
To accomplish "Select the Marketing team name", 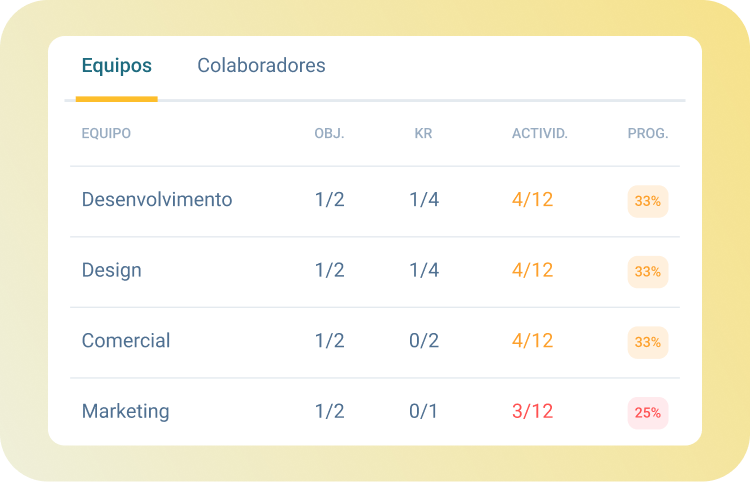I will pyautogui.click(x=126, y=412).
